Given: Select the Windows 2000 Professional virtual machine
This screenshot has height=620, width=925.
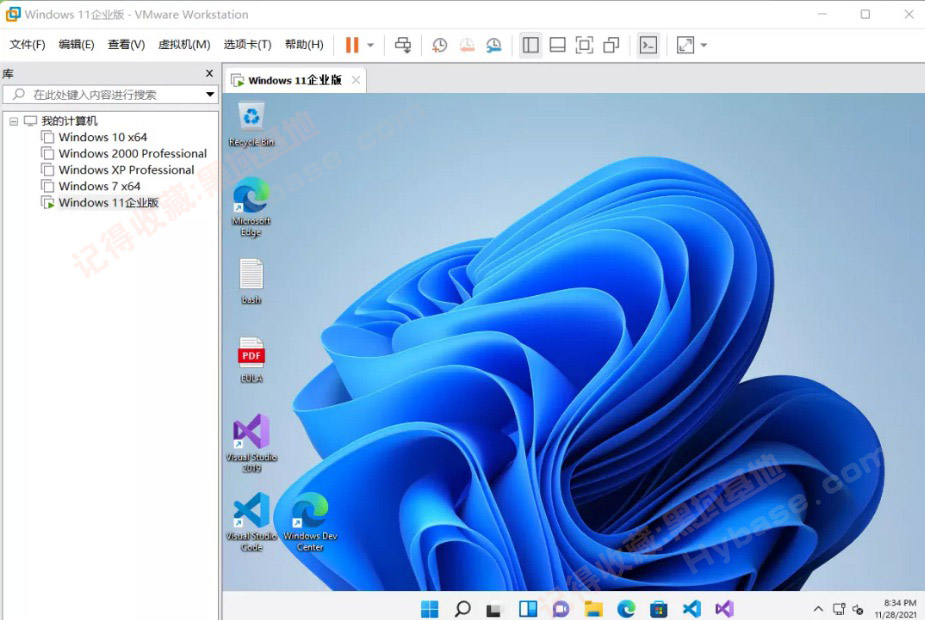Looking at the screenshot, I should (133, 153).
